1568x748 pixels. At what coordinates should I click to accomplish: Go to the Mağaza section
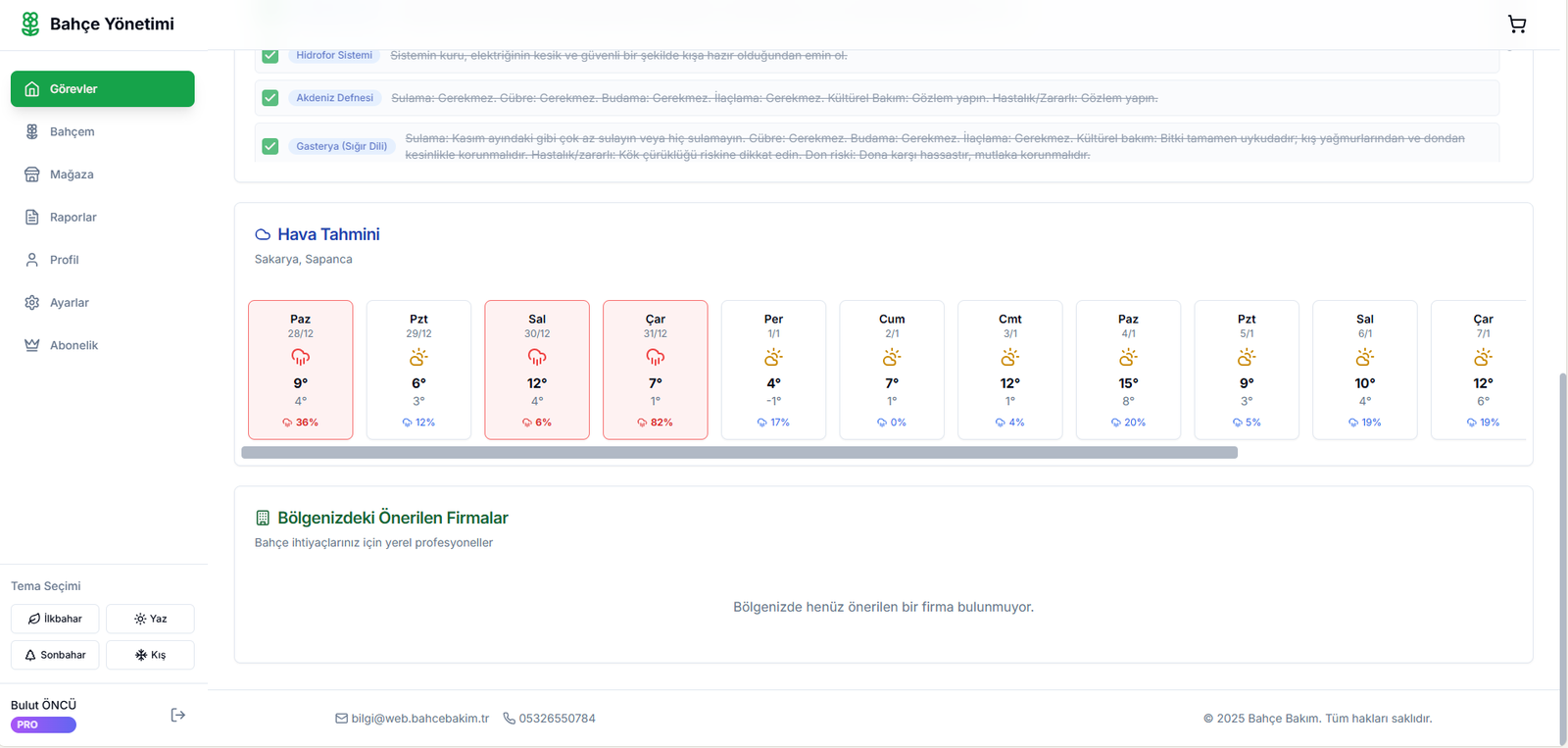pos(72,175)
